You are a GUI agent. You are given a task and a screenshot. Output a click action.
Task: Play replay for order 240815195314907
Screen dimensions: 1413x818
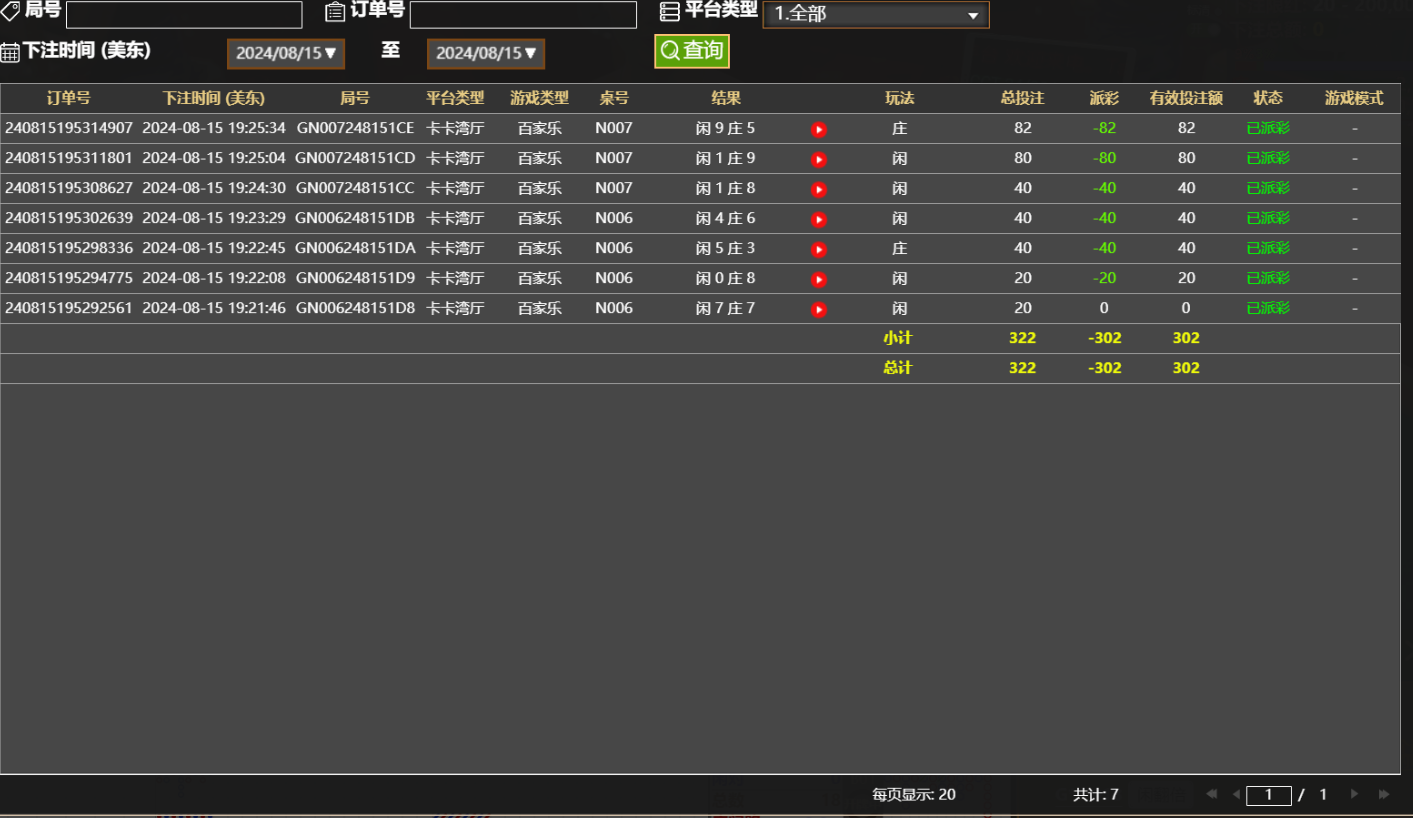(818, 128)
